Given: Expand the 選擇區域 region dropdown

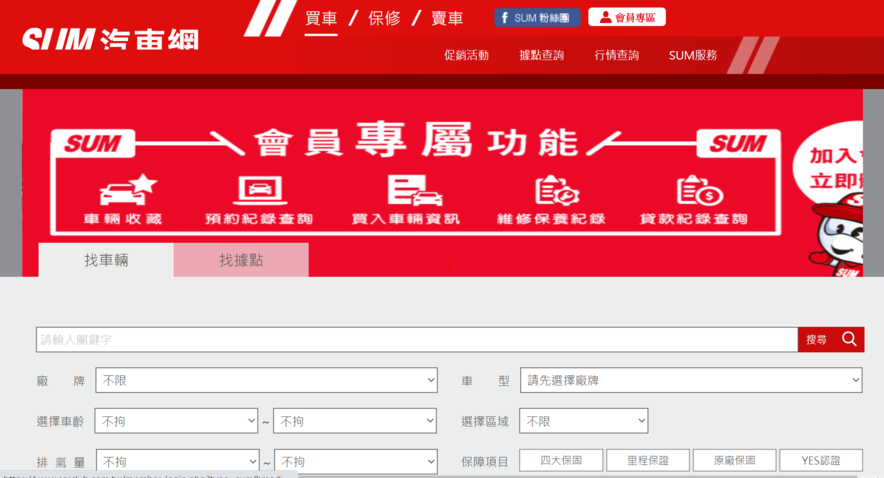Looking at the screenshot, I should [584, 421].
